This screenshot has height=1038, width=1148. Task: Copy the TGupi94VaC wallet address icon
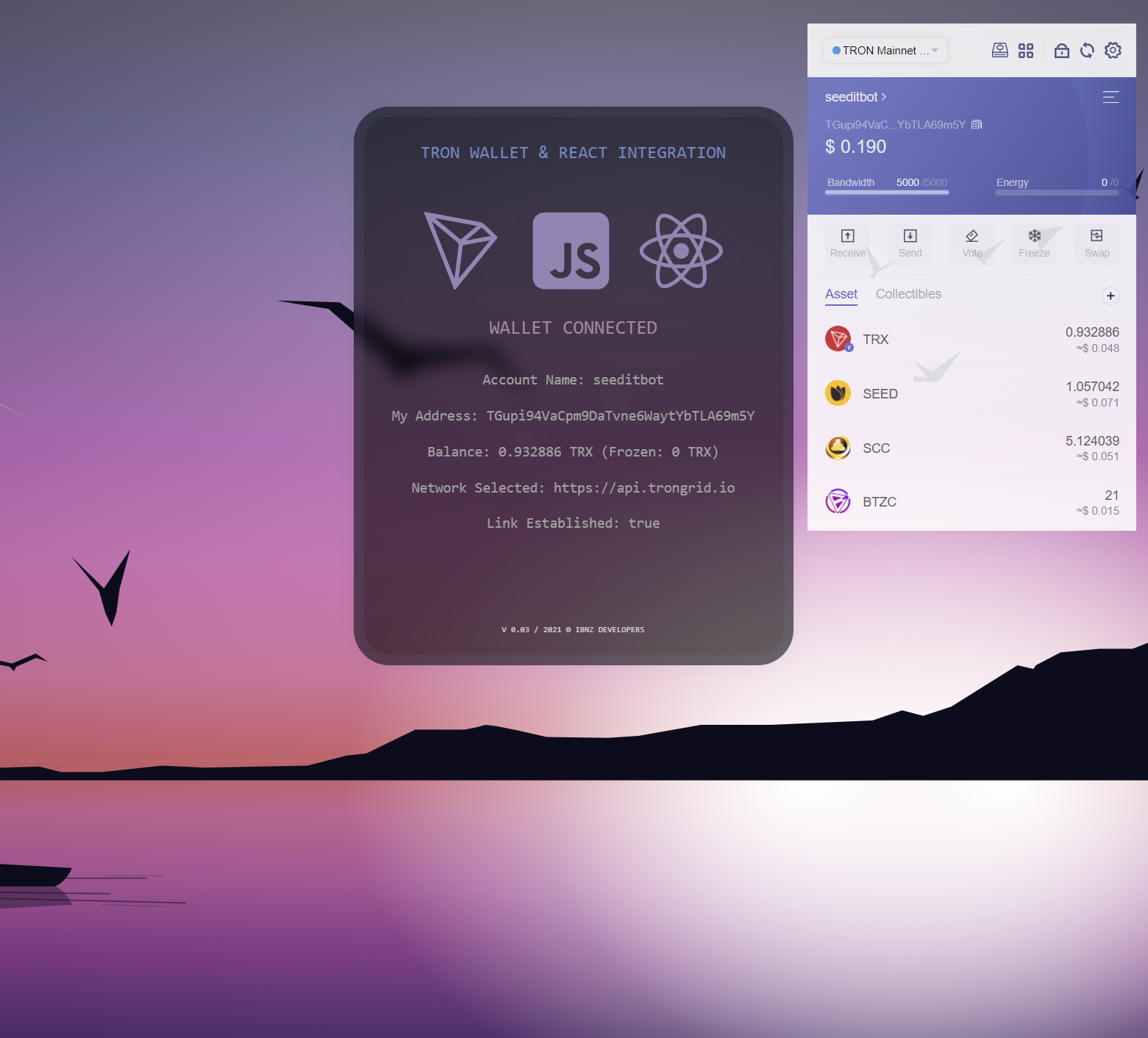[x=977, y=124]
